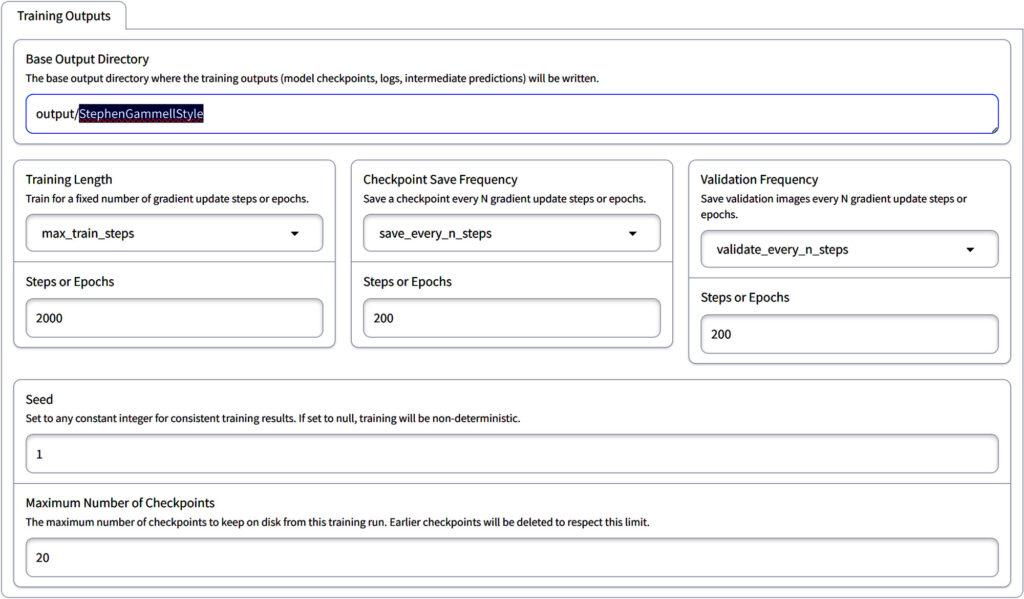Click the base output directory description text

[x=312, y=78]
